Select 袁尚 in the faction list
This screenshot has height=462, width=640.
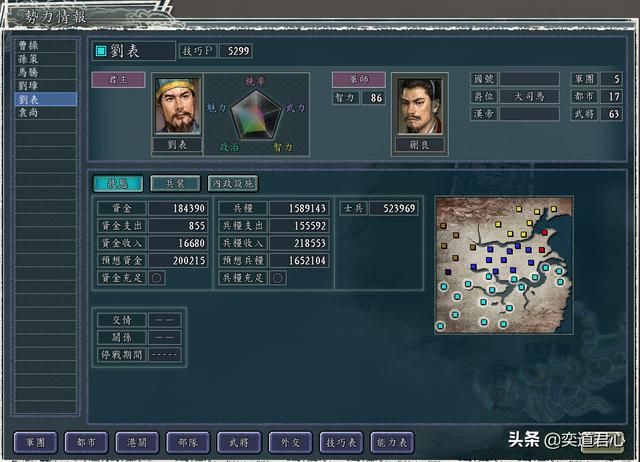point(45,113)
